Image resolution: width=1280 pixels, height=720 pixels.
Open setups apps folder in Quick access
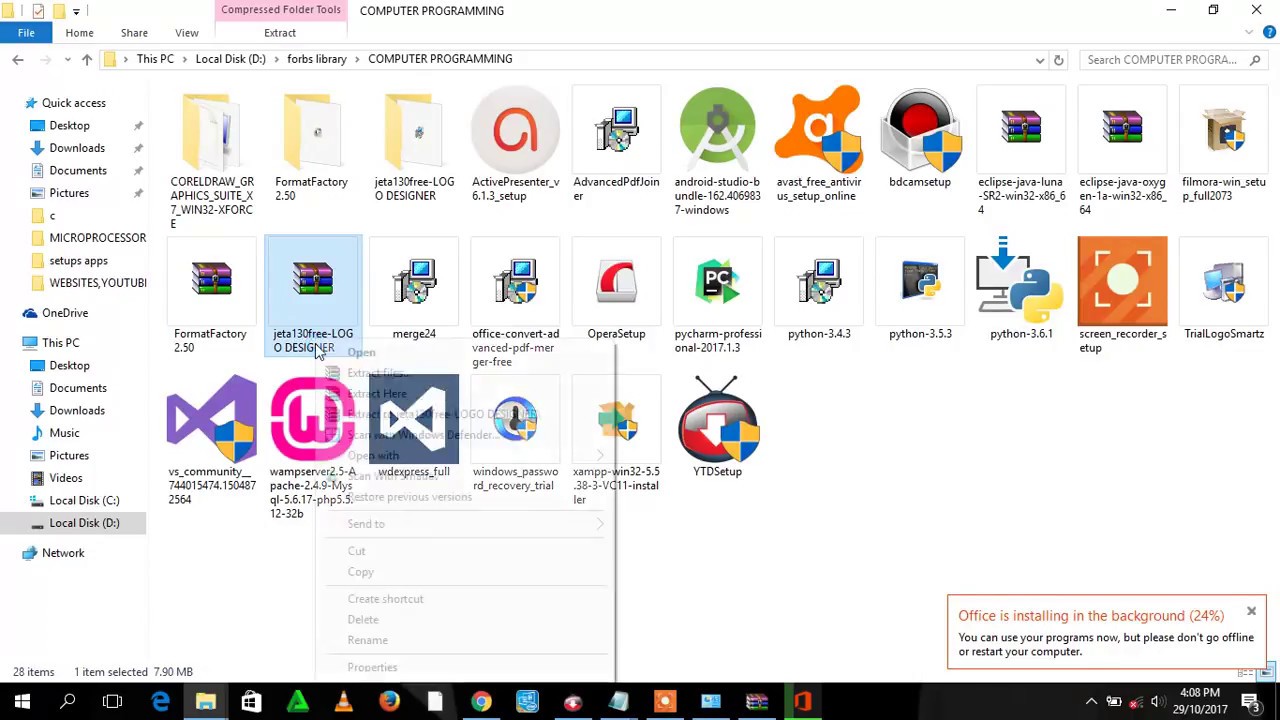coord(78,260)
